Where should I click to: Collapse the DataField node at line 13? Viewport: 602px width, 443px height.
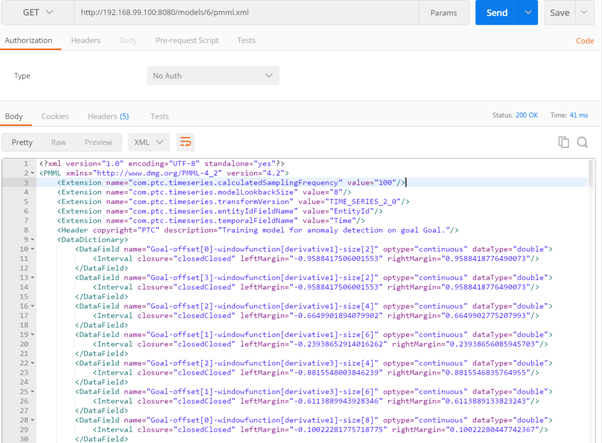tap(33, 278)
